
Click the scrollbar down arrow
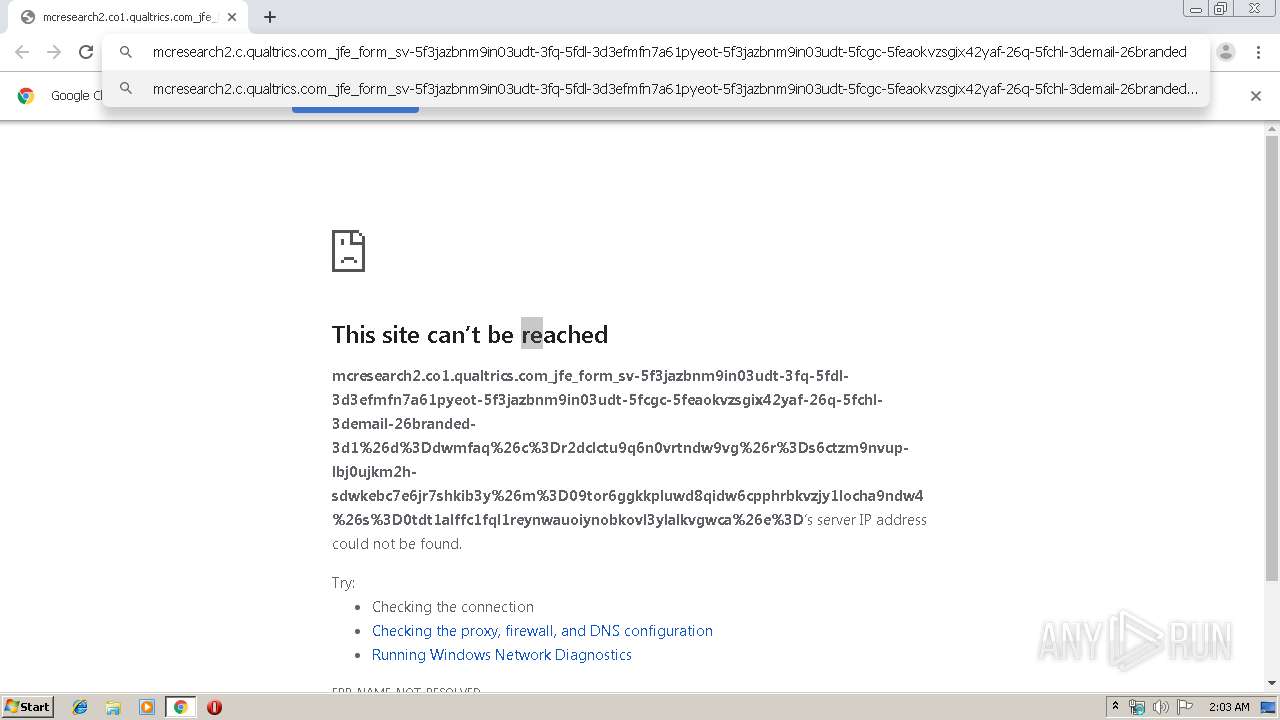pos(1272,683)
